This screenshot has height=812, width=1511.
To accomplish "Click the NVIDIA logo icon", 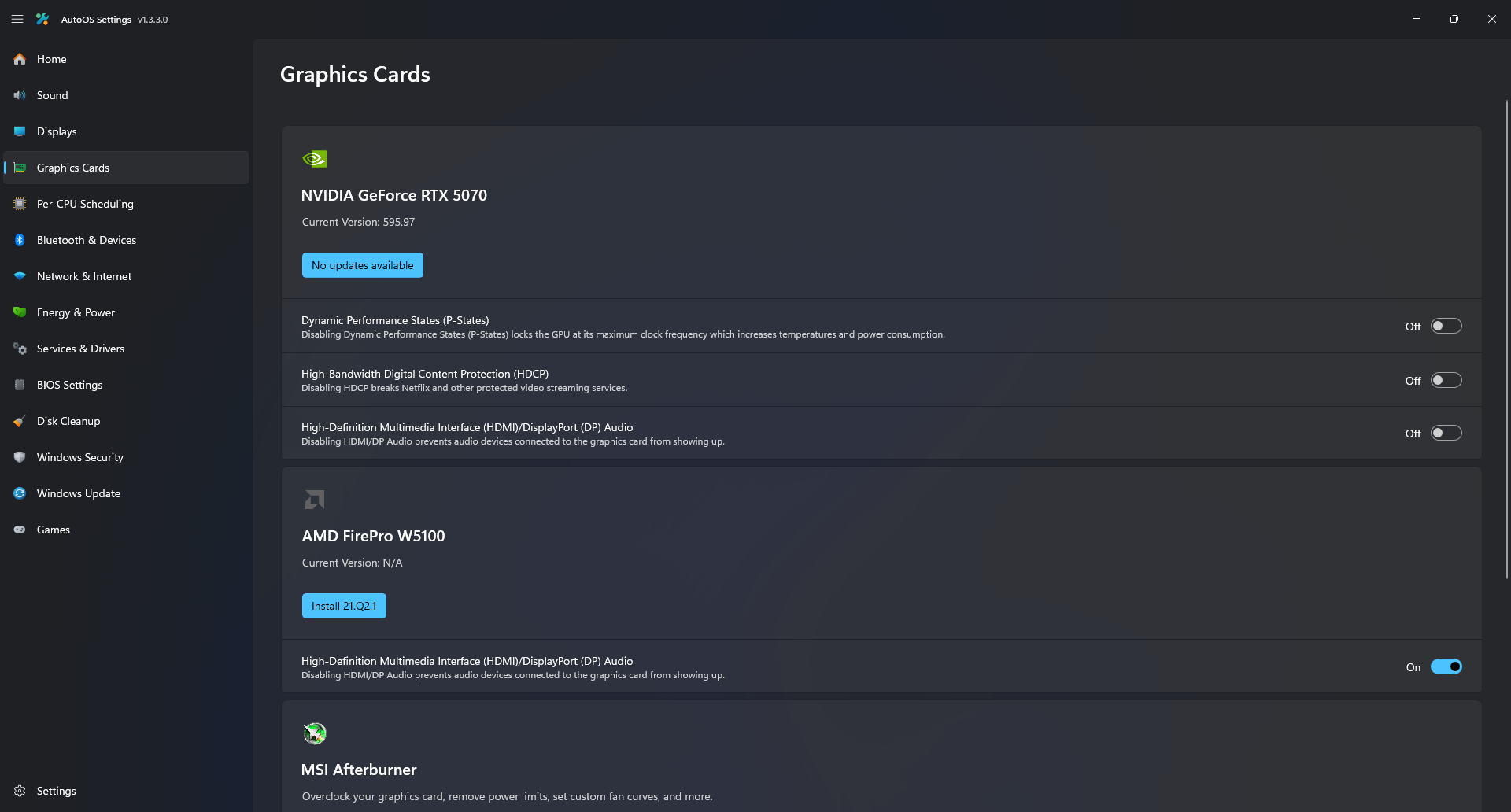I will [315, 159].
